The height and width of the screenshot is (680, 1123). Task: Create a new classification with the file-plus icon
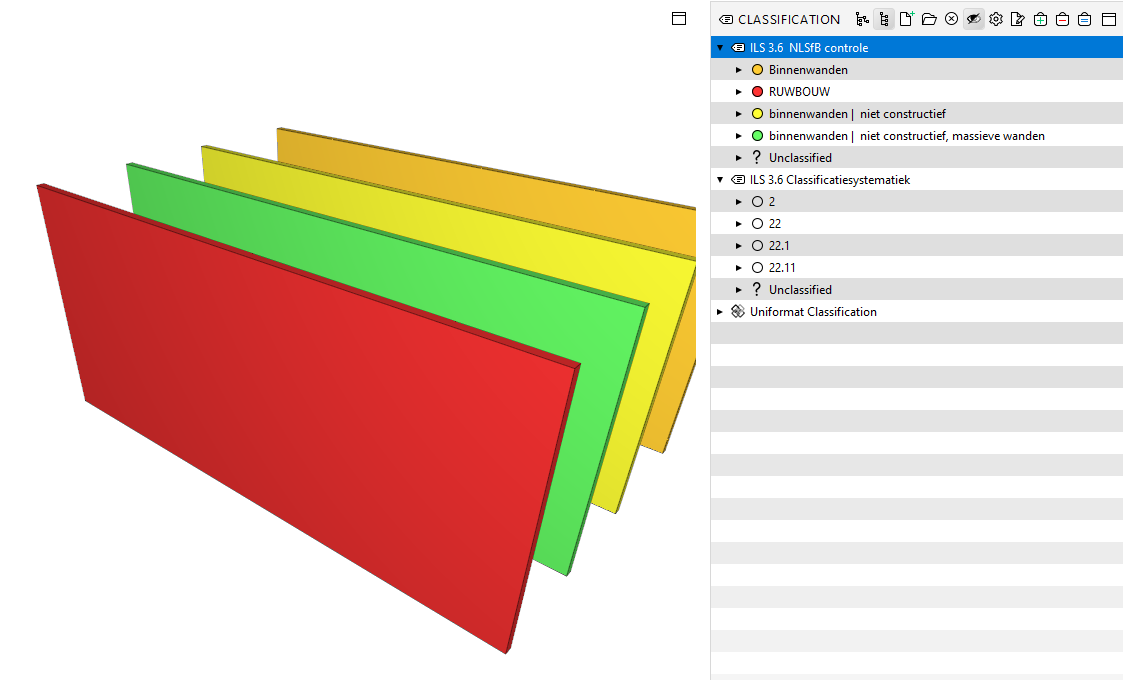coord(907,19)
